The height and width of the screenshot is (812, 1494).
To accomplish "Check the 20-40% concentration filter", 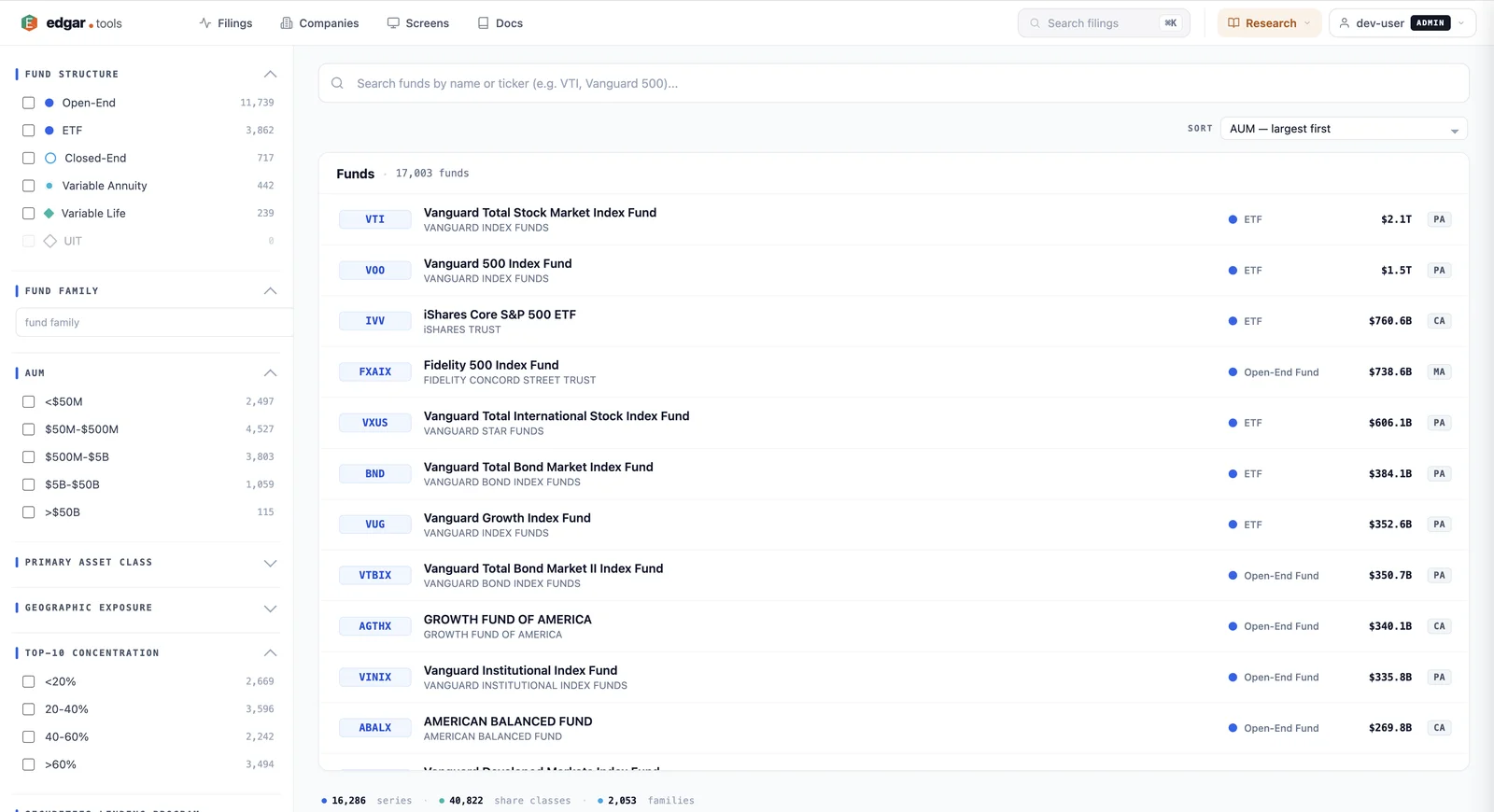I will pyautogui.click(x=29, y=709).
